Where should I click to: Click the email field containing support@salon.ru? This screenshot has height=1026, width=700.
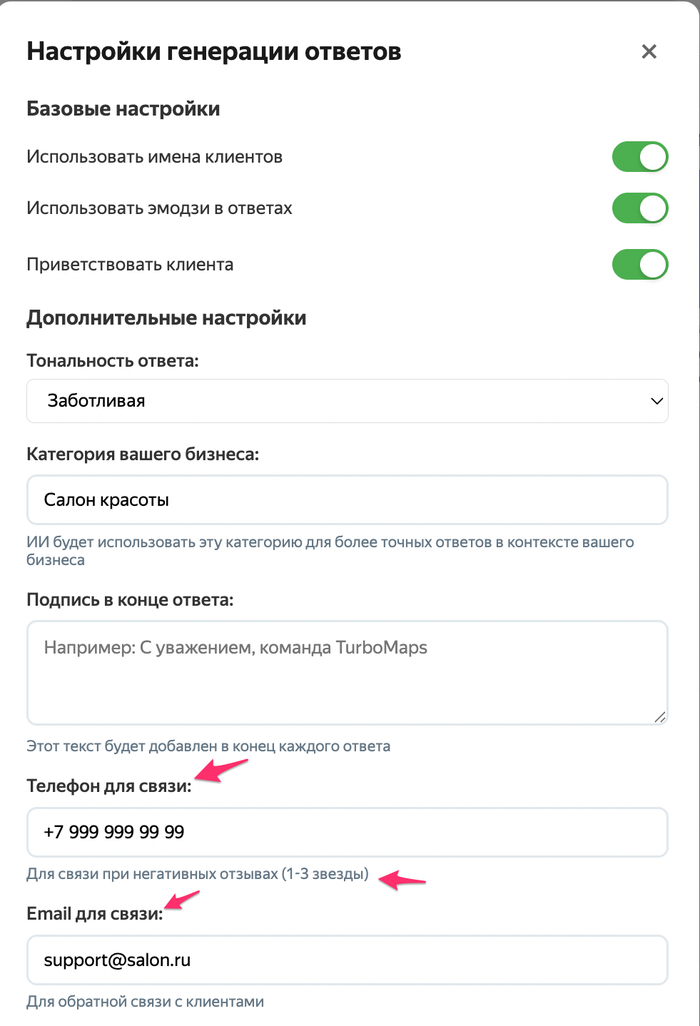[x=347, y=960]
